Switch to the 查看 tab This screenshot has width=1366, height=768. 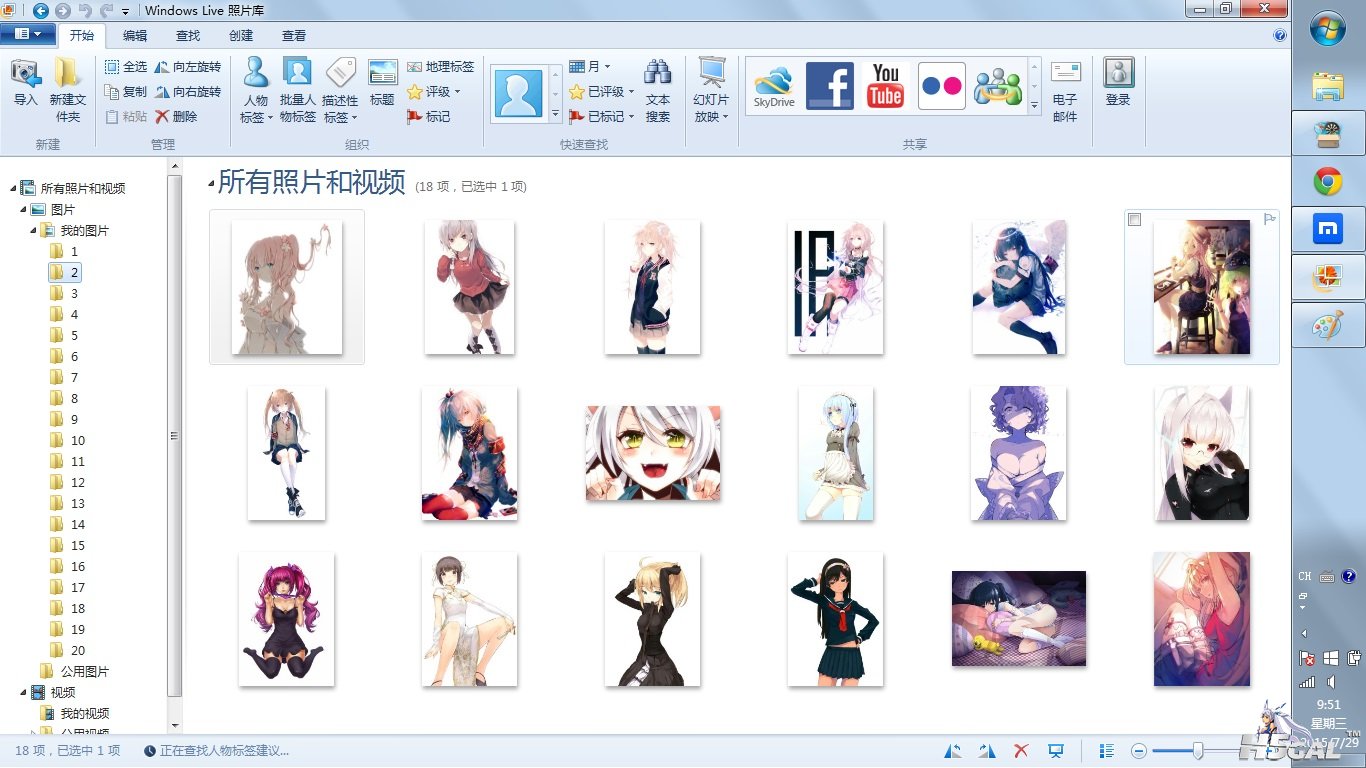tap(294, 35)
